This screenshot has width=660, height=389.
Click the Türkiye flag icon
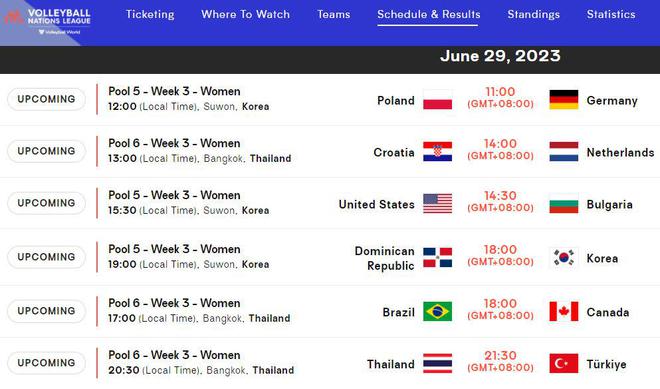point(564,364)
